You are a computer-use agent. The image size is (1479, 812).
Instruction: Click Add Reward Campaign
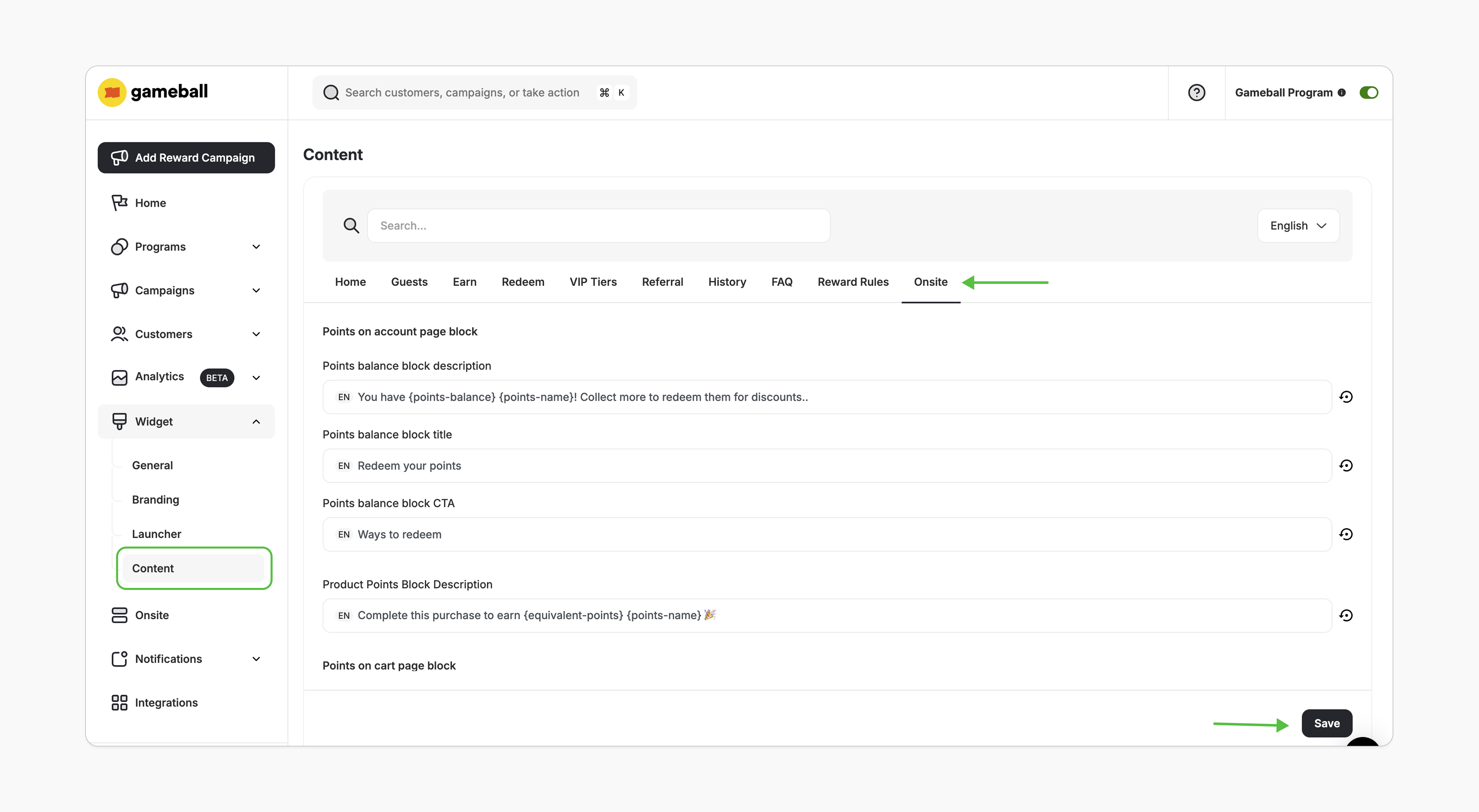pos(186,157)
